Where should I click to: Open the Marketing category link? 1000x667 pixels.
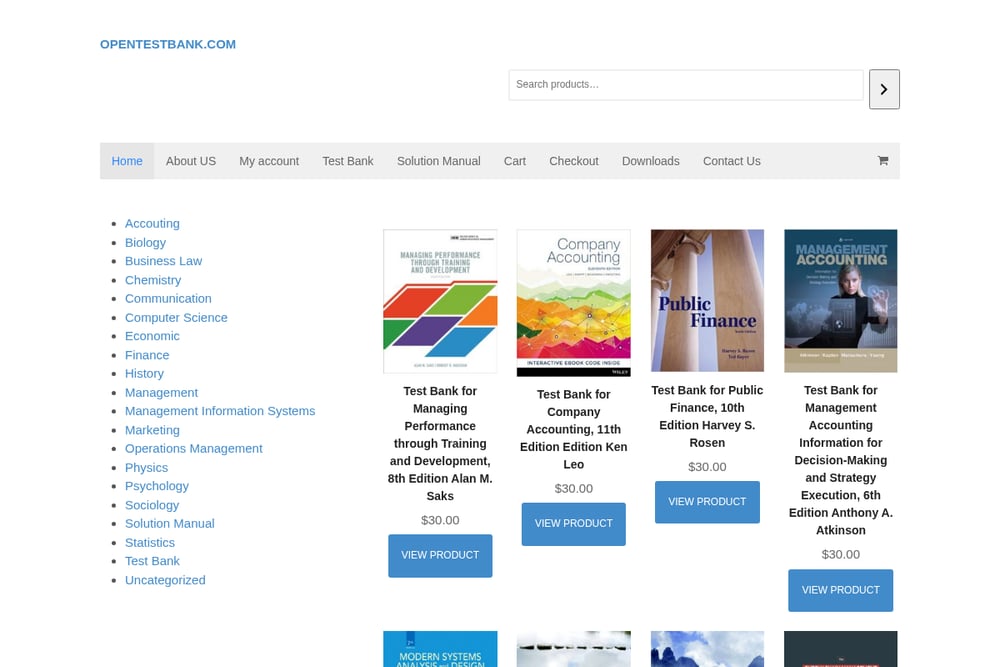(152, 430)
